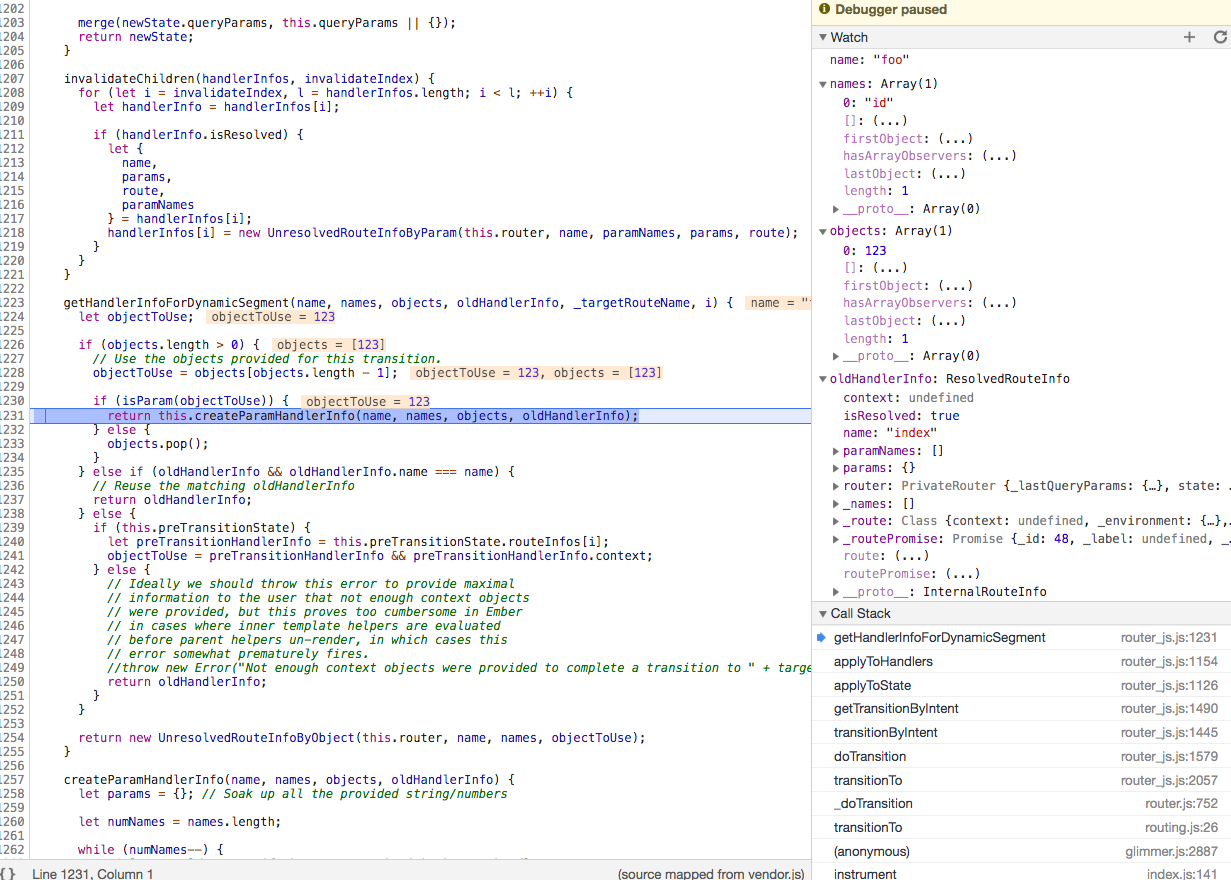Click the execution arrow beside getHandlerInfoForDynamicSegment

click(x=822, y=636)
